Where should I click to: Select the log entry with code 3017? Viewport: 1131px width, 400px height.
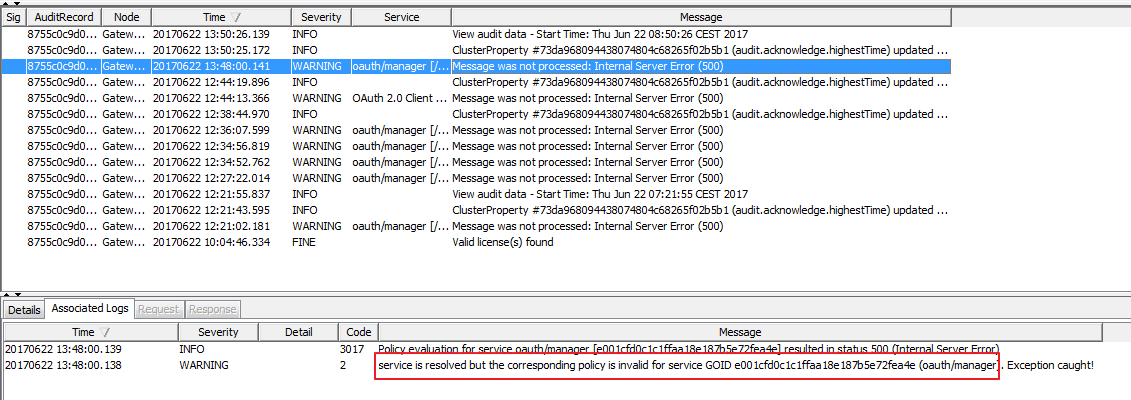point(552,350)
